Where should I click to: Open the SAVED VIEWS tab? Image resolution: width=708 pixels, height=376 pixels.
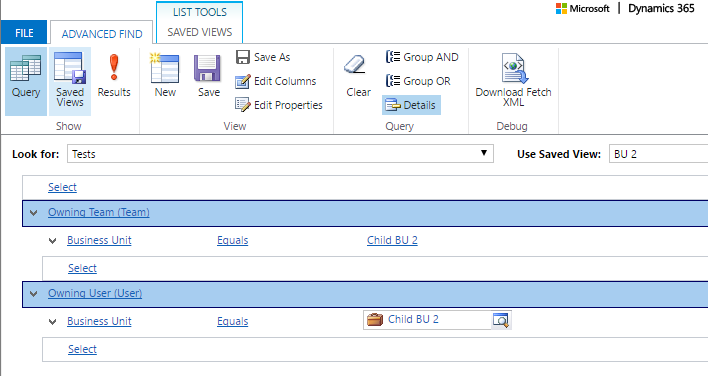point(200,32)
